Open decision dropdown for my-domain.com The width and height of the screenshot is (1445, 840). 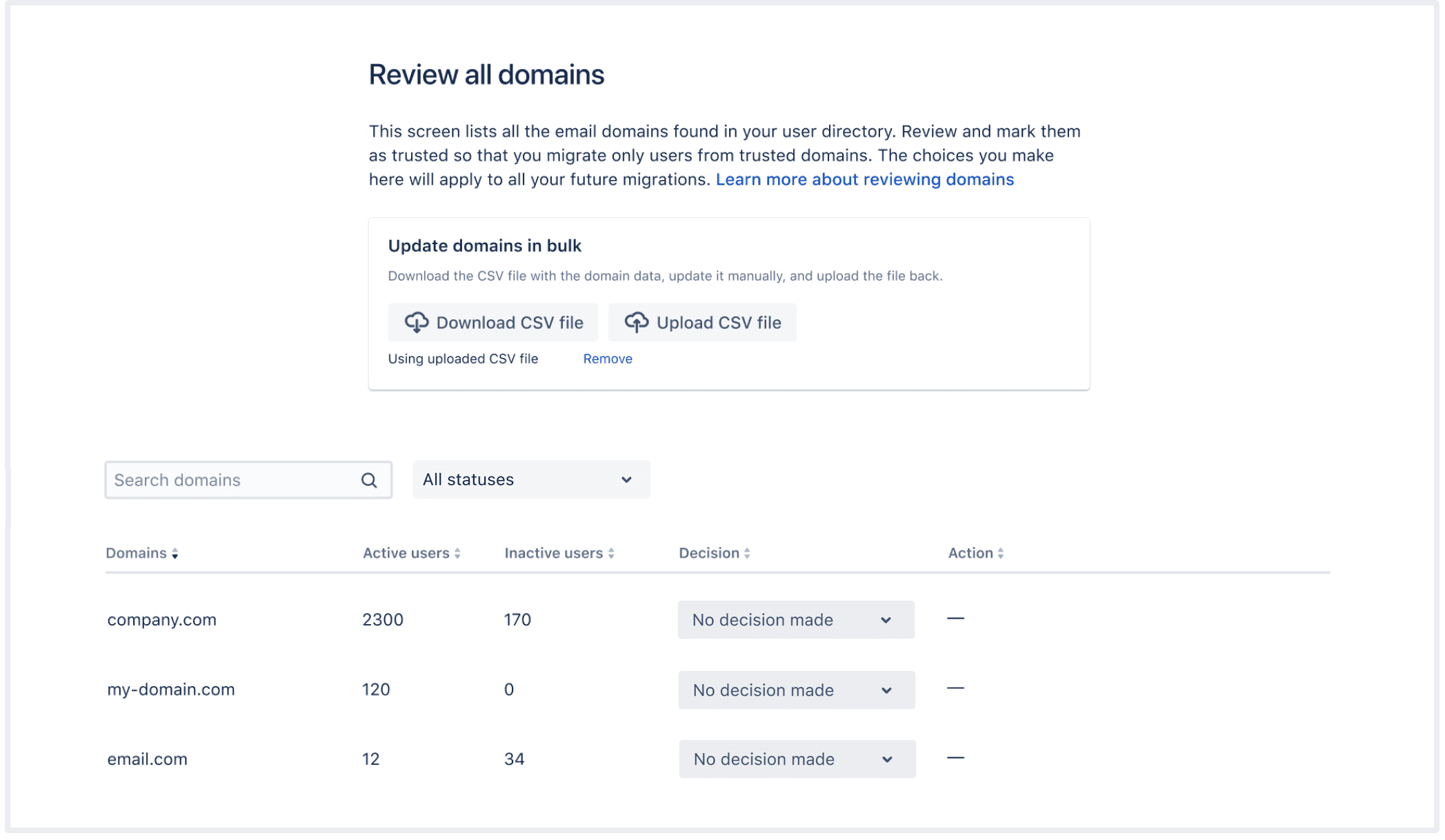[x=796, y=690]
